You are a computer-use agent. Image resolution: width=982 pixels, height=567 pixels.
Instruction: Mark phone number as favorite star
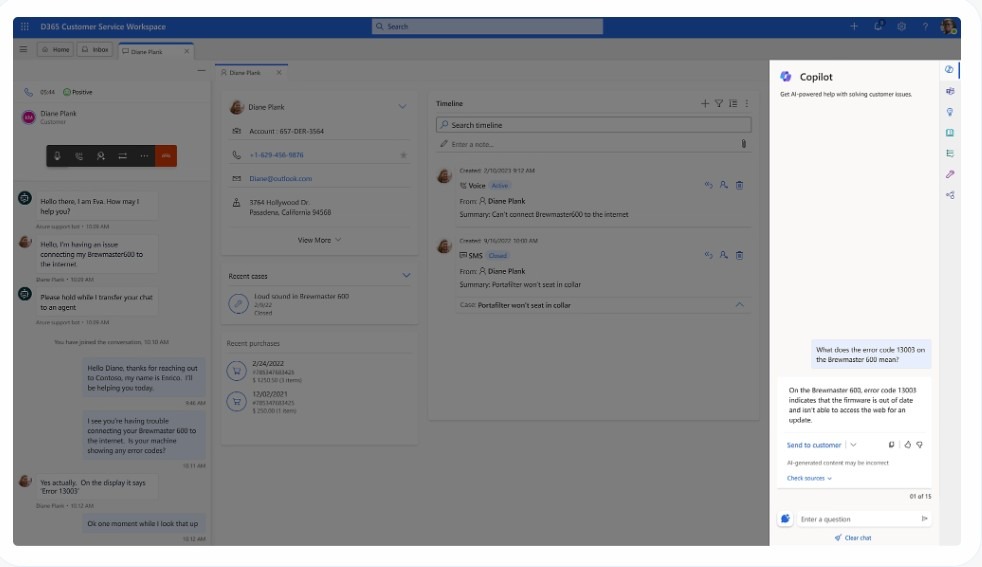click(x=403, y=155)
